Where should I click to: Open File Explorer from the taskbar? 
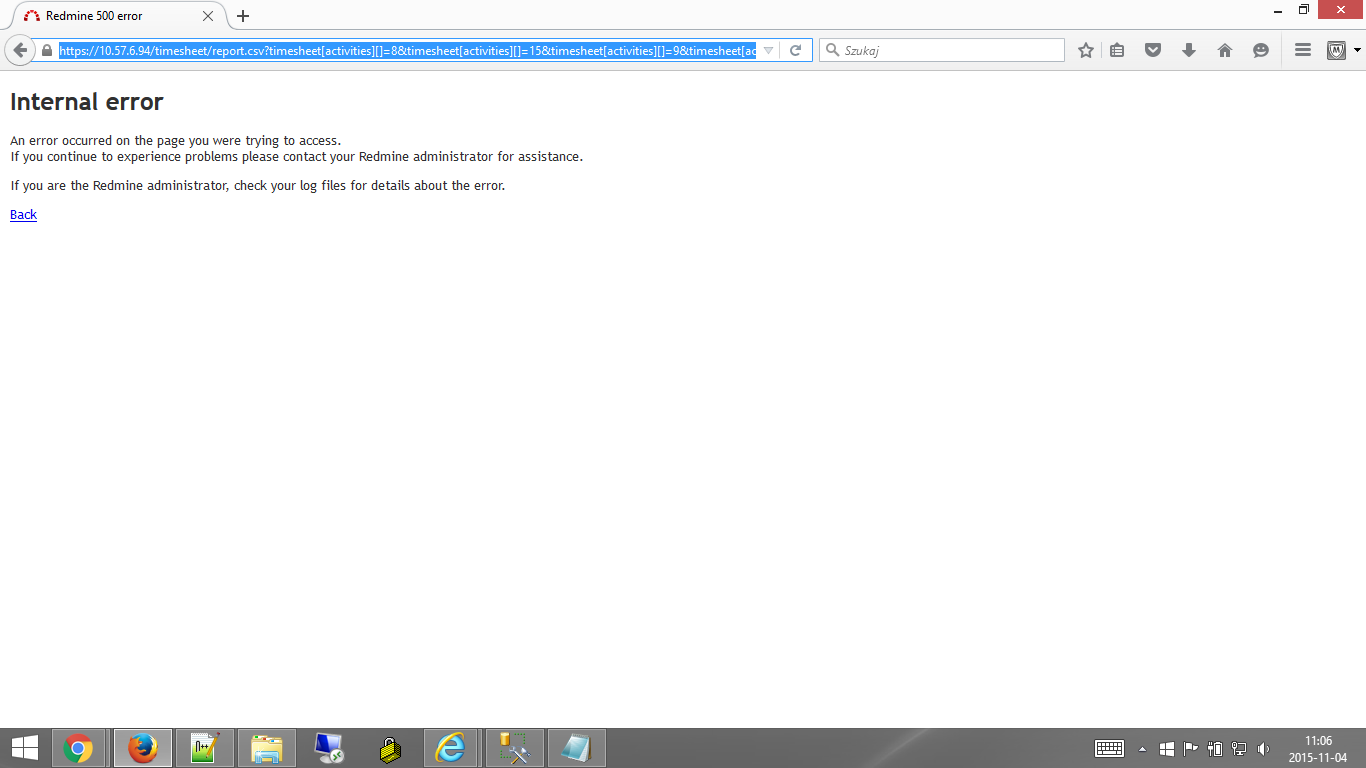(x=267, y=748)
